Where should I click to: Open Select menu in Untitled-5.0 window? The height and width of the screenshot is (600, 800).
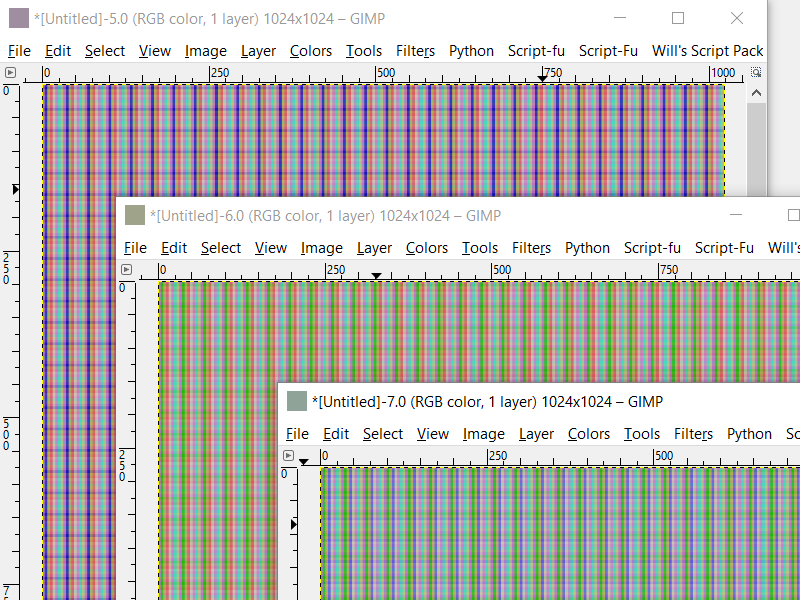coord(105,51)
